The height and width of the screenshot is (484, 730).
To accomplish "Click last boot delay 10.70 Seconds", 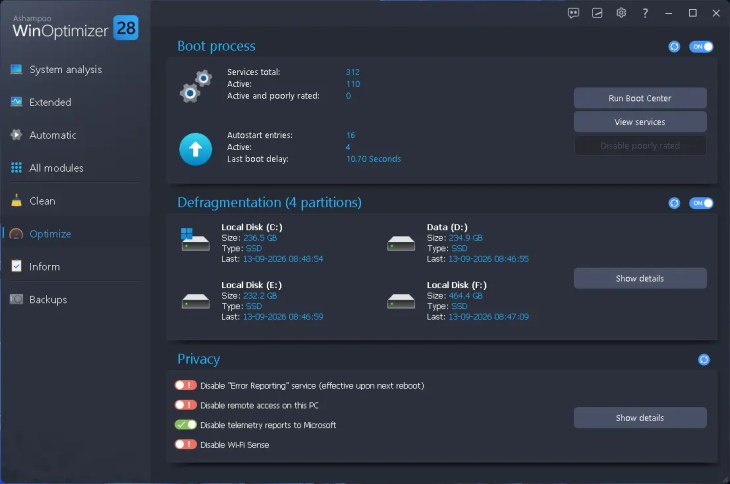I will coord(373,159).
